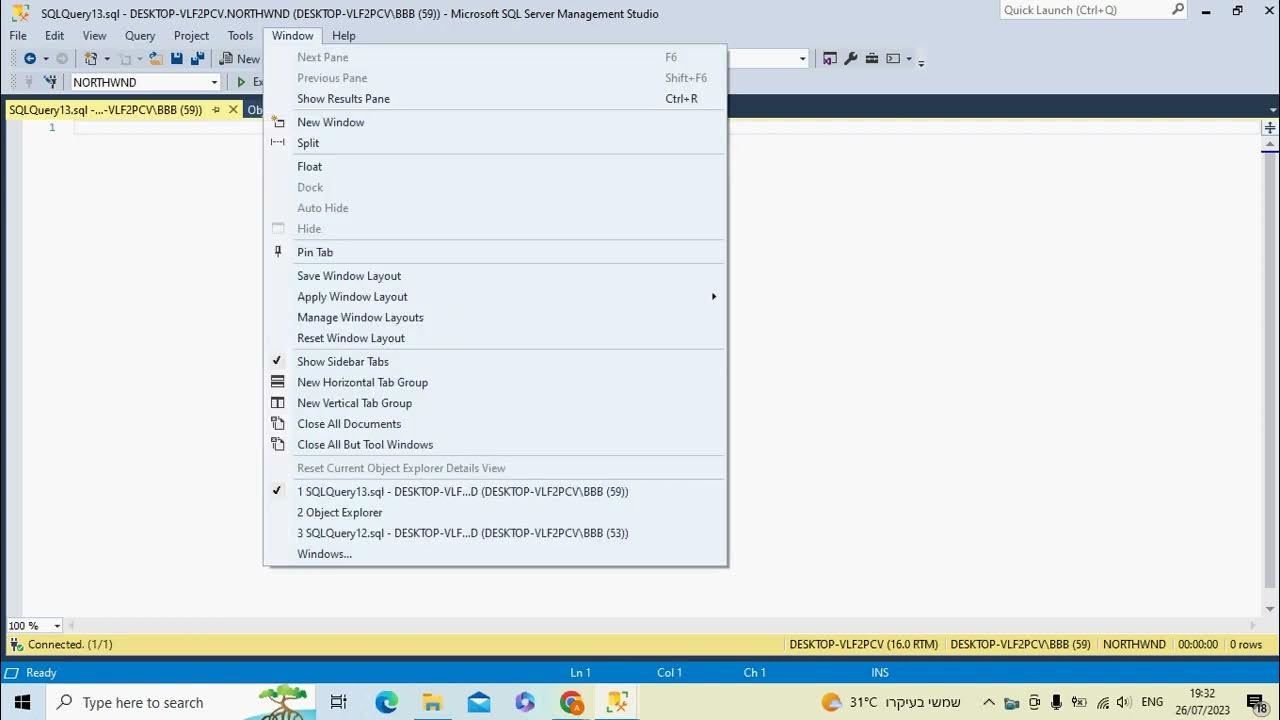The height and width of the screenshot is (720, 1280).
Task: Click the Navigate Backward arrow icon
Action: click(x=30, y=59)
